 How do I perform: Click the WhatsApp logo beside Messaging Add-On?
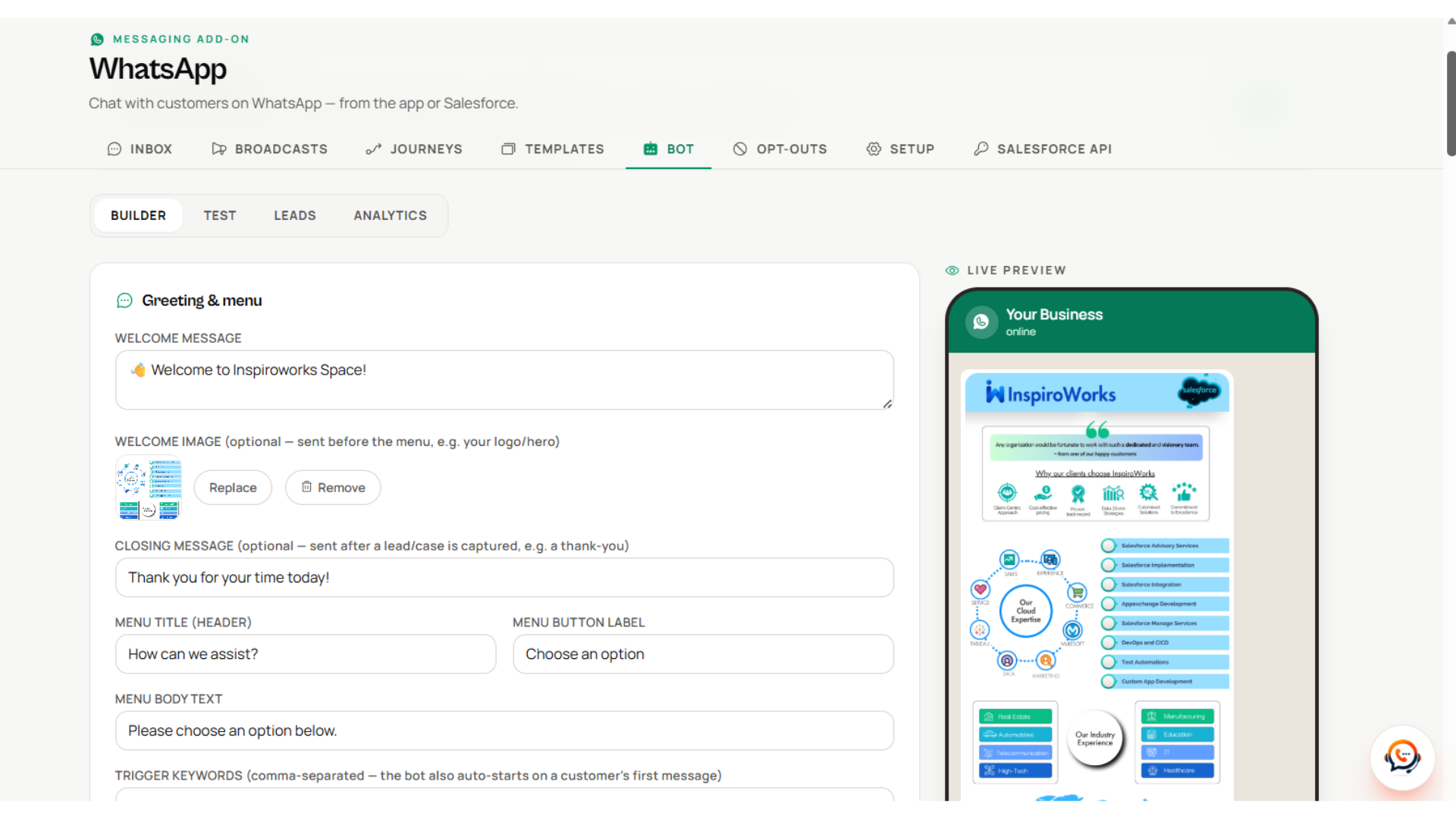97,39
